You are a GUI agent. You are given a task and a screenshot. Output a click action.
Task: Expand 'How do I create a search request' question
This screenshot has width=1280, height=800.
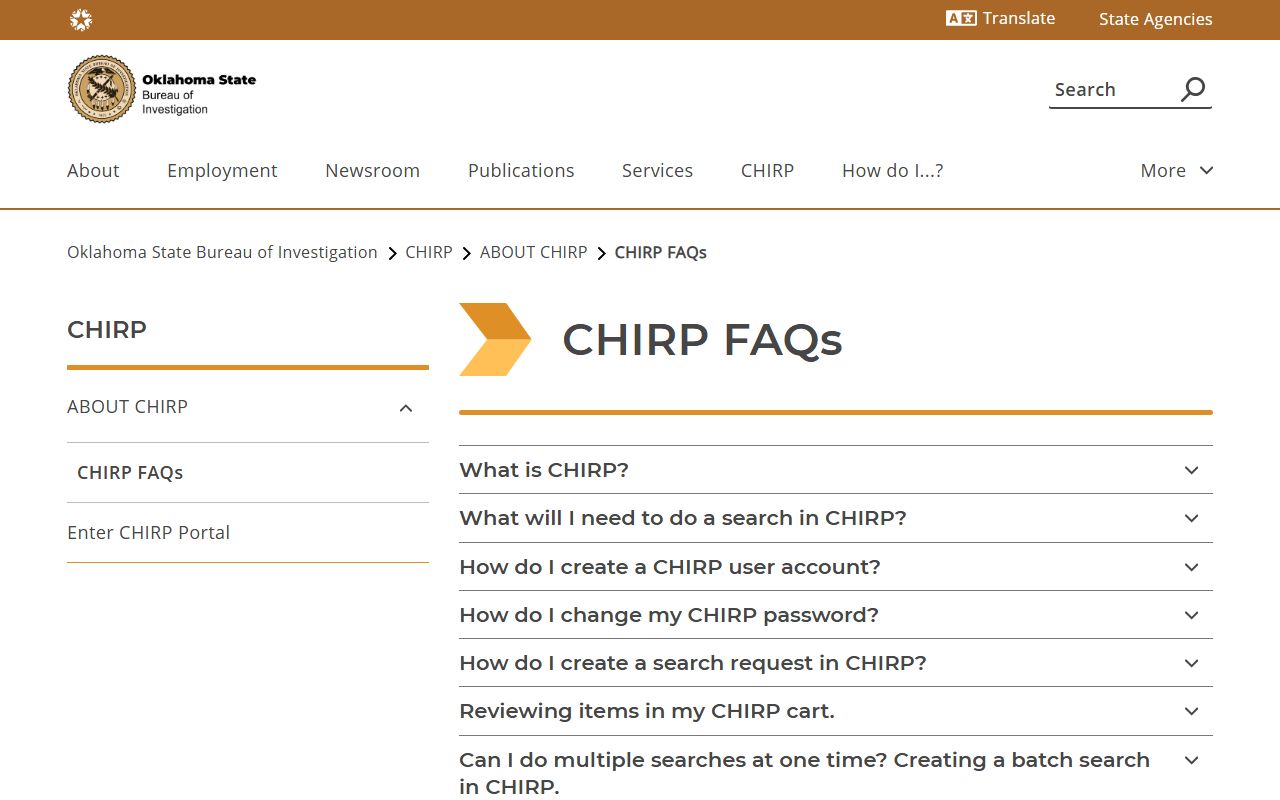pos(836,663)
